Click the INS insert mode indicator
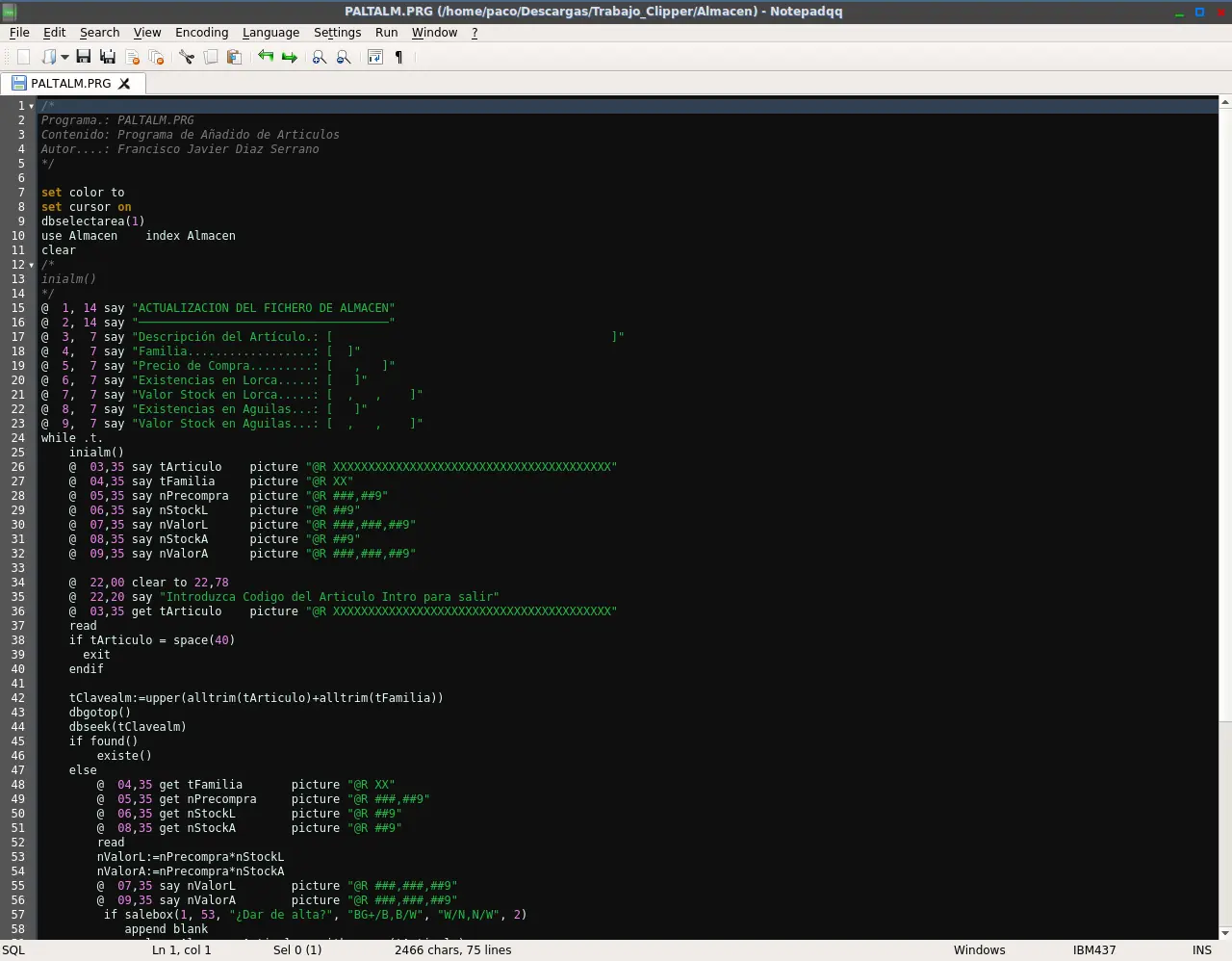Viewport: 1232px width, 961px height. [1202, 950]
